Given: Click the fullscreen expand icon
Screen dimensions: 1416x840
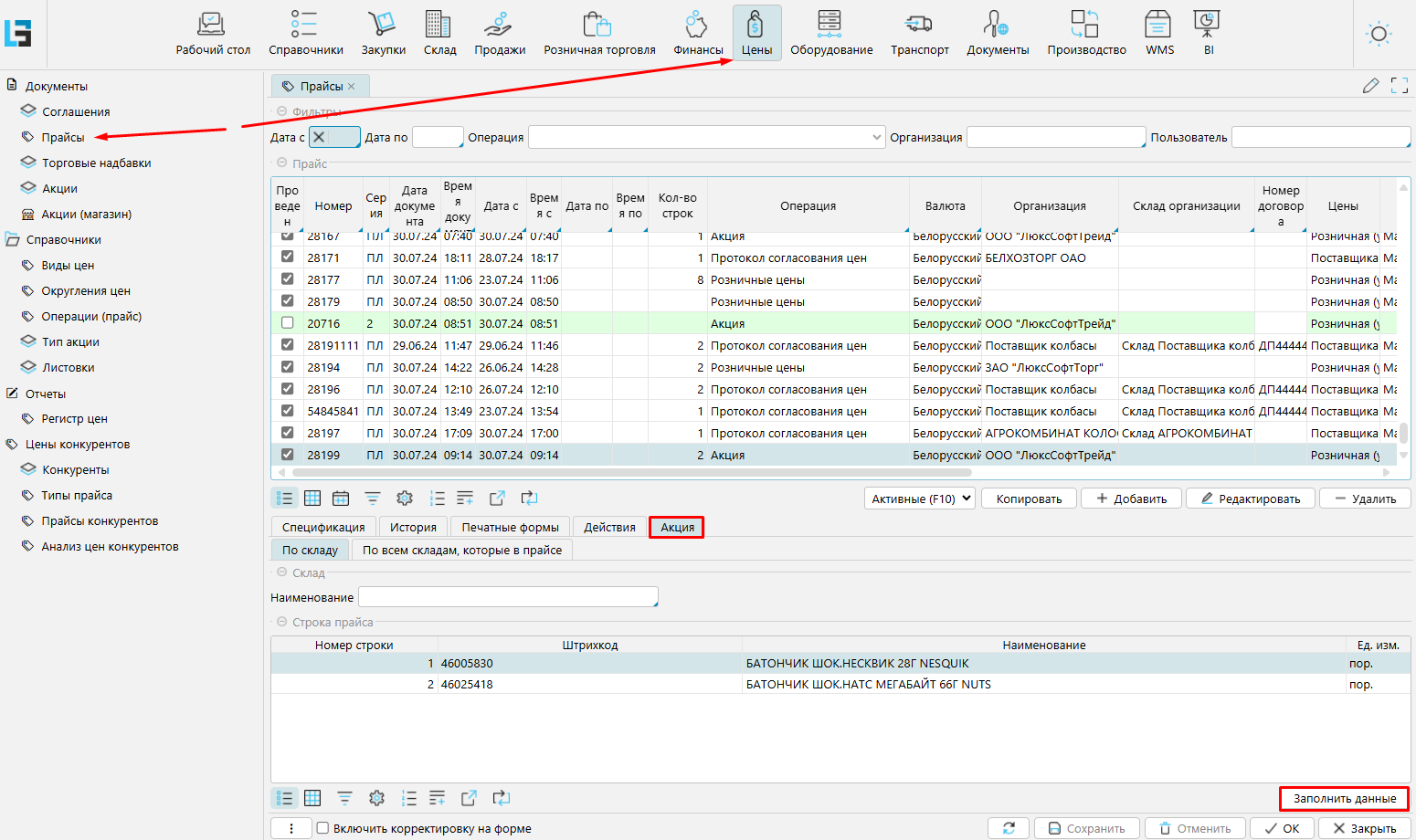Looking at the screenshot, I should pos(1399,86).
